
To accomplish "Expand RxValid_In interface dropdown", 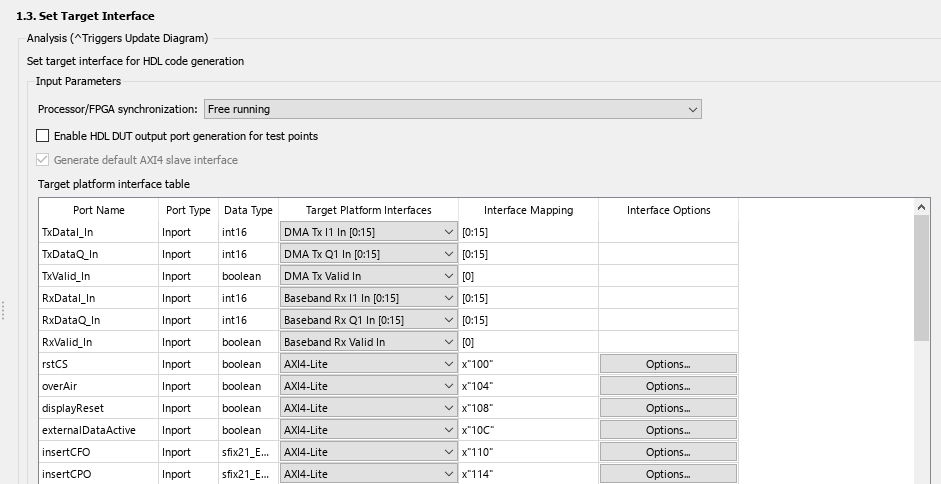I will click(368, 342).
